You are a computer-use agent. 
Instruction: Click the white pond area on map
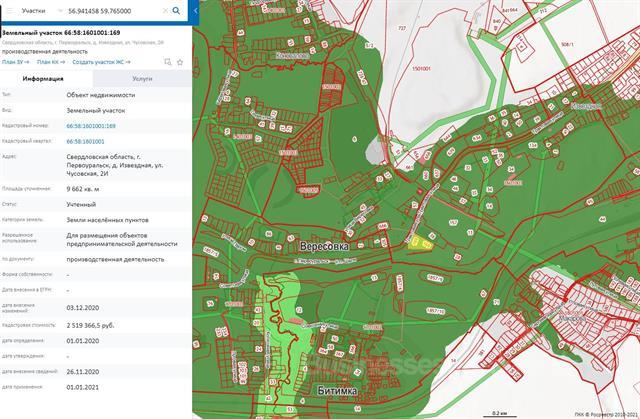pos(375,150)
